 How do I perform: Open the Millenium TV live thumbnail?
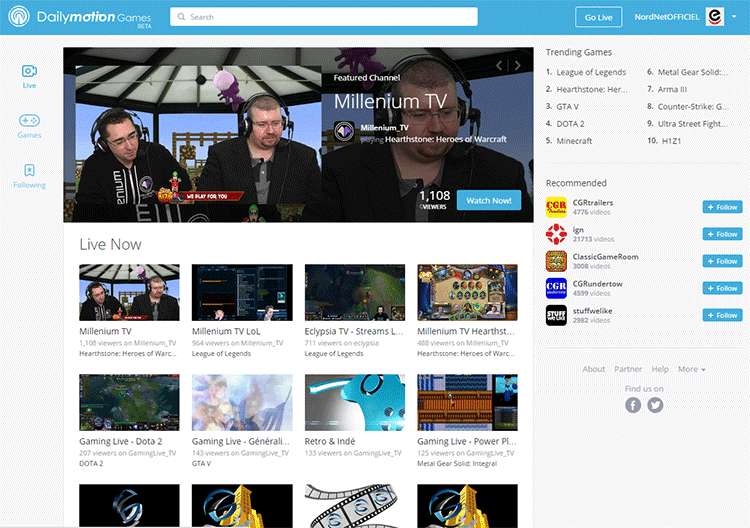point(129,292)
